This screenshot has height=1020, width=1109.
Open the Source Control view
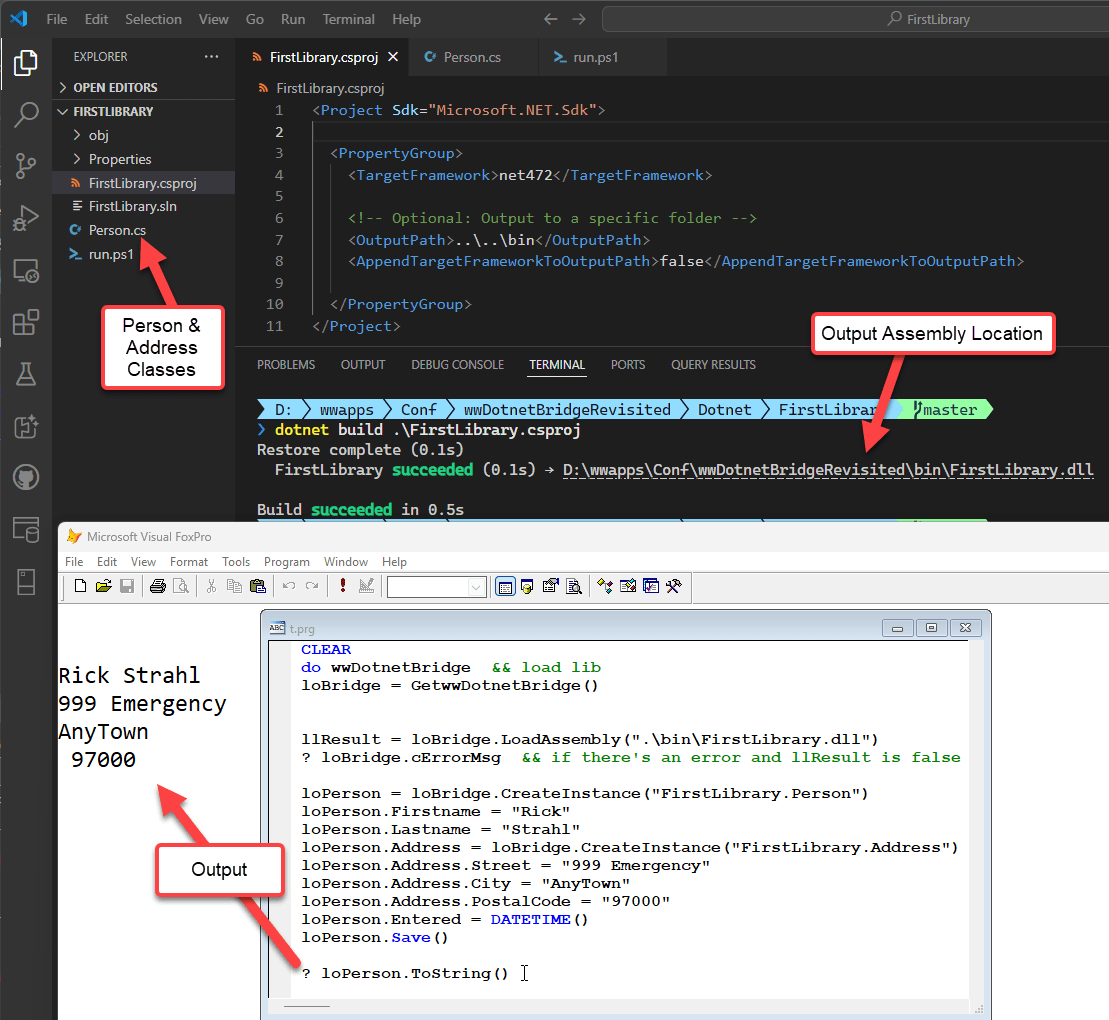click(26, 166)
